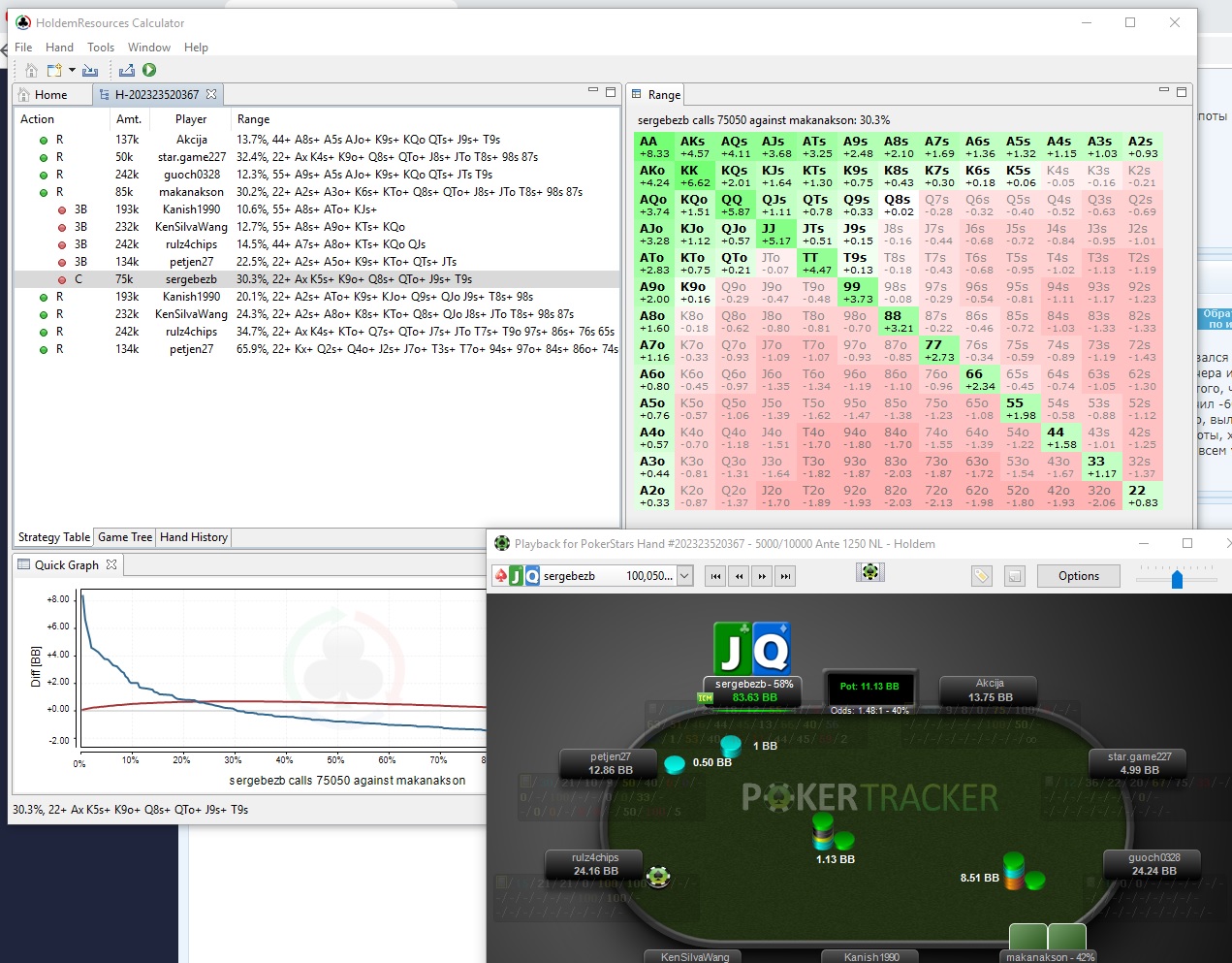Jump to hand start in the replayer
Viewport: 1232px width, 963px height.
[x=715, y=576]
